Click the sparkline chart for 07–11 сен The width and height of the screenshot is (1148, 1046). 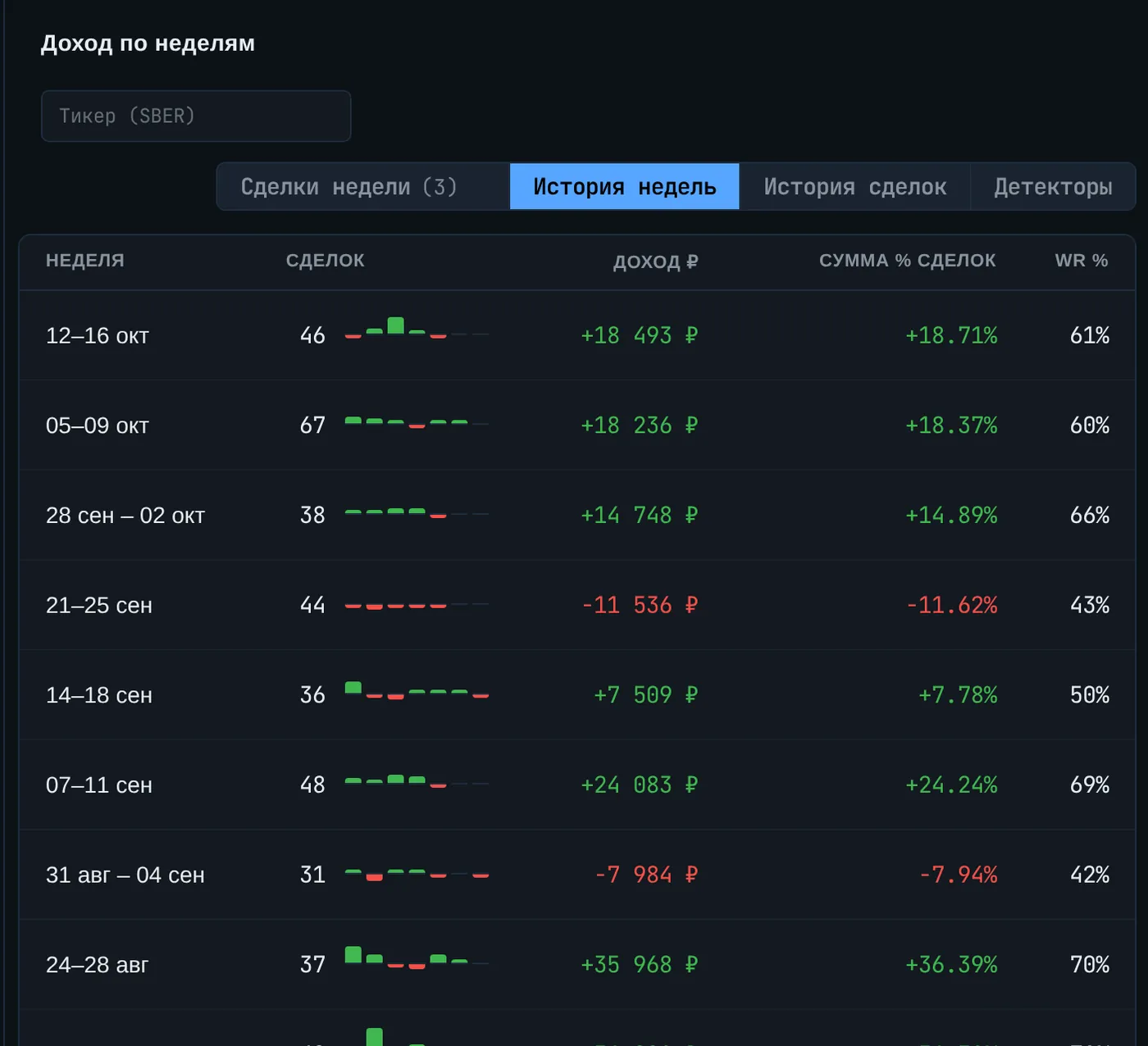(417, 781)
